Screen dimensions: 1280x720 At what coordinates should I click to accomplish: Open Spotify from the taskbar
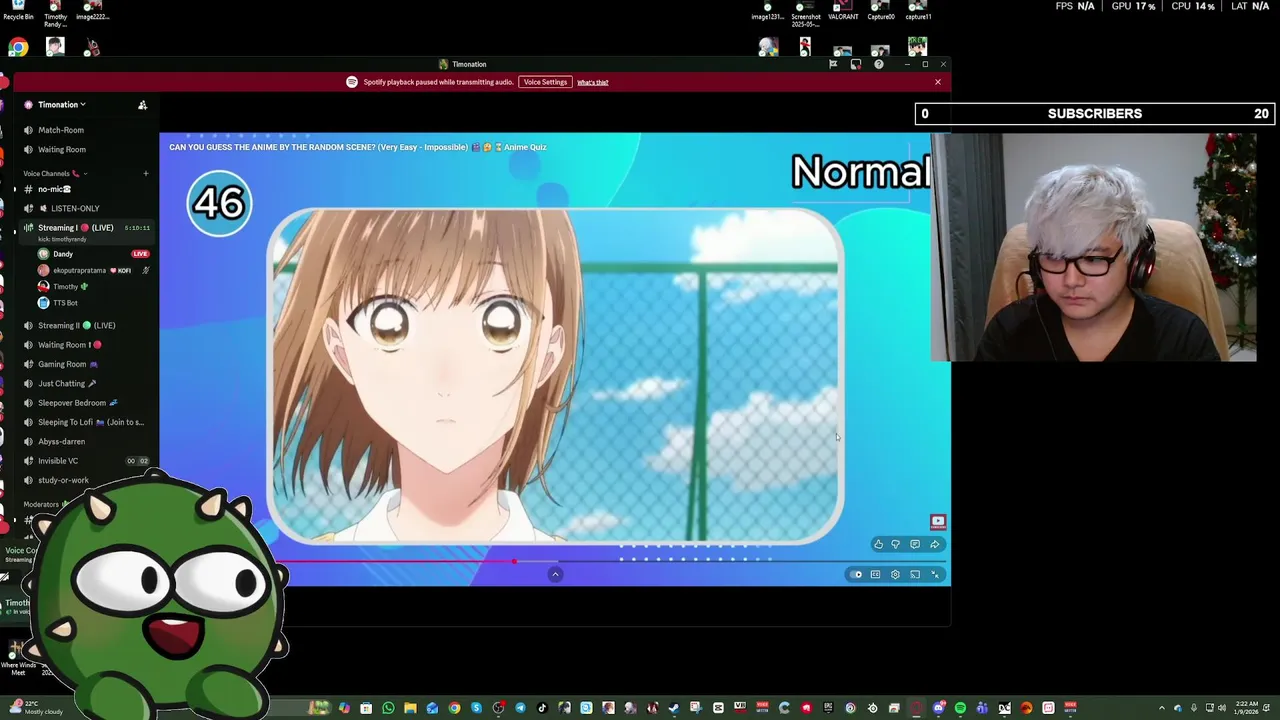960,708
